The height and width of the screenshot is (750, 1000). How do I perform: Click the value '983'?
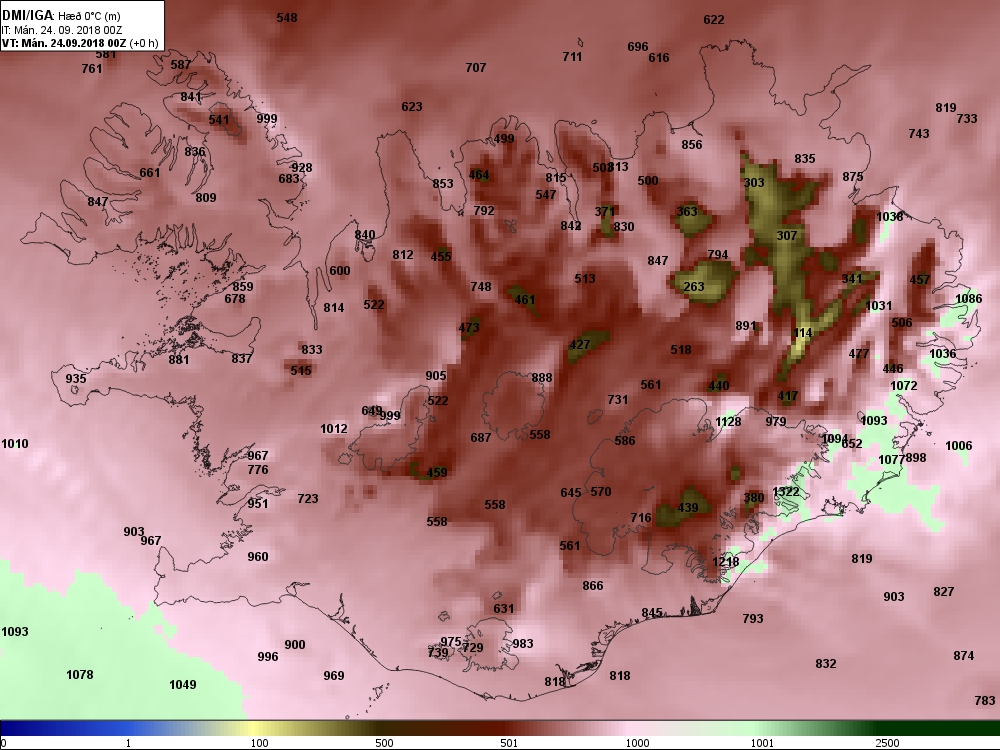coord(522,644)
